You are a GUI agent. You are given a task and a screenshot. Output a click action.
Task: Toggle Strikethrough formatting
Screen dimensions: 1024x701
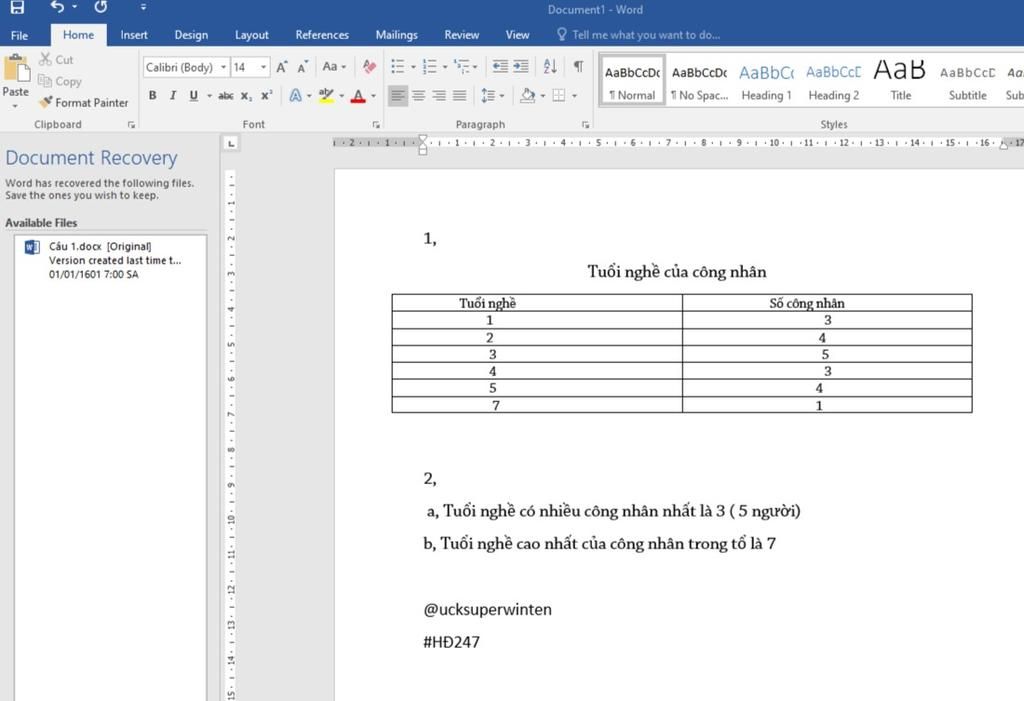click(226, 96)
